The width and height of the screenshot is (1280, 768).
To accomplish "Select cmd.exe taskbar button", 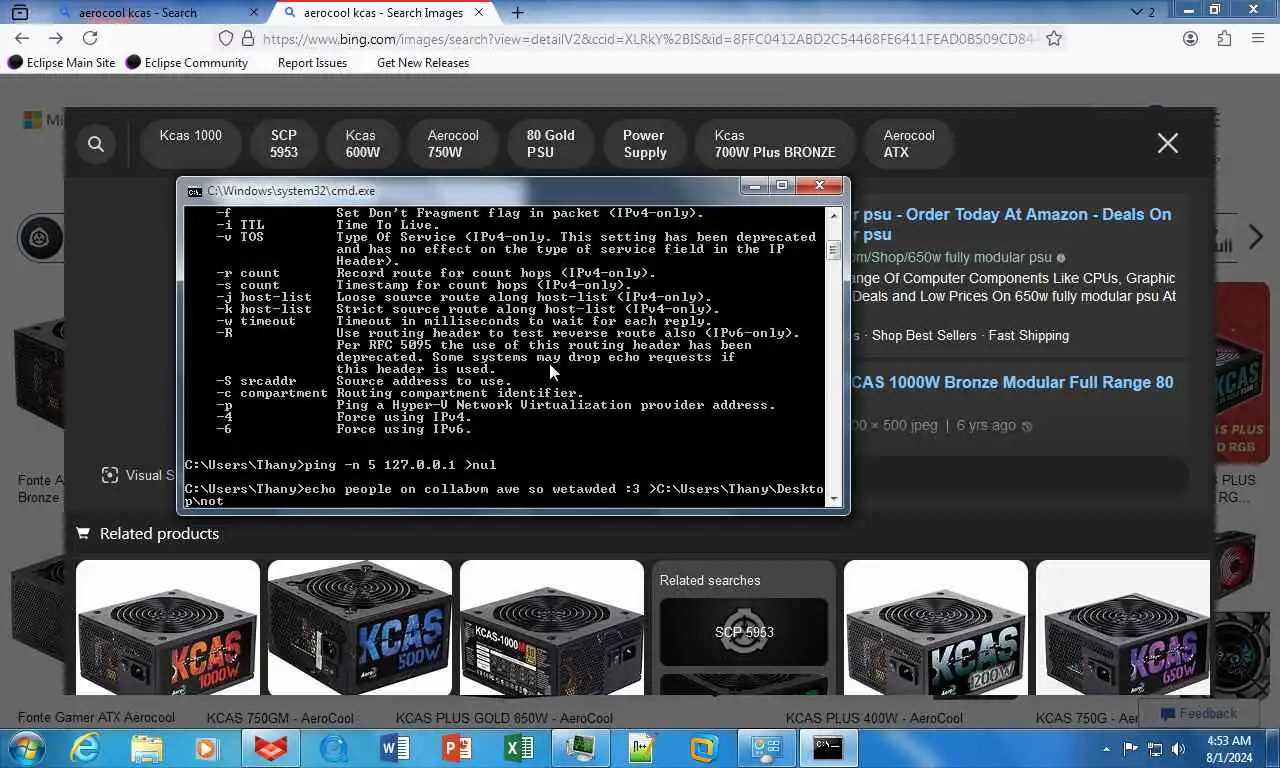I will [827, 748].
